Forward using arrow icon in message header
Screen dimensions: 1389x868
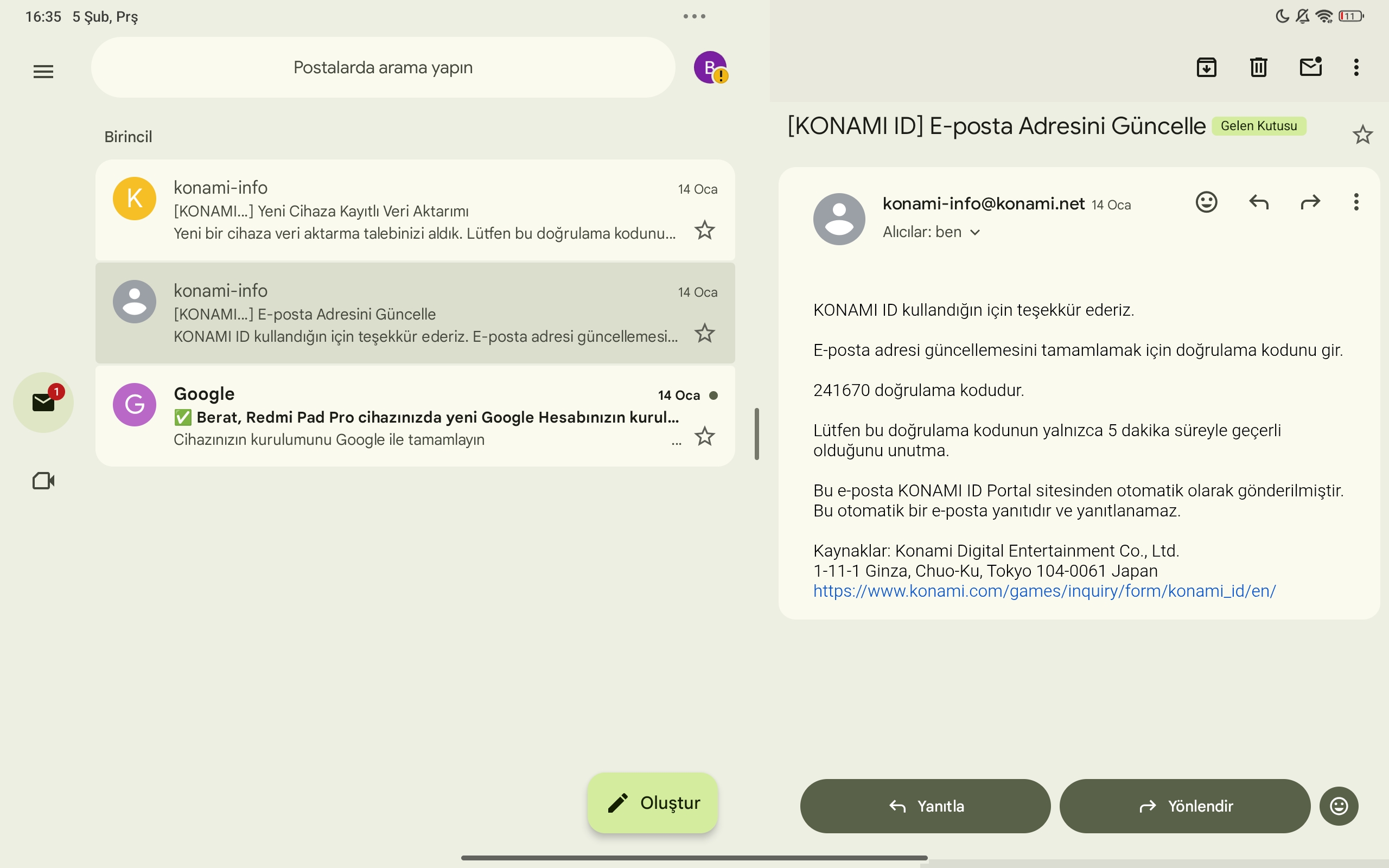click(x=1310, y=202)
